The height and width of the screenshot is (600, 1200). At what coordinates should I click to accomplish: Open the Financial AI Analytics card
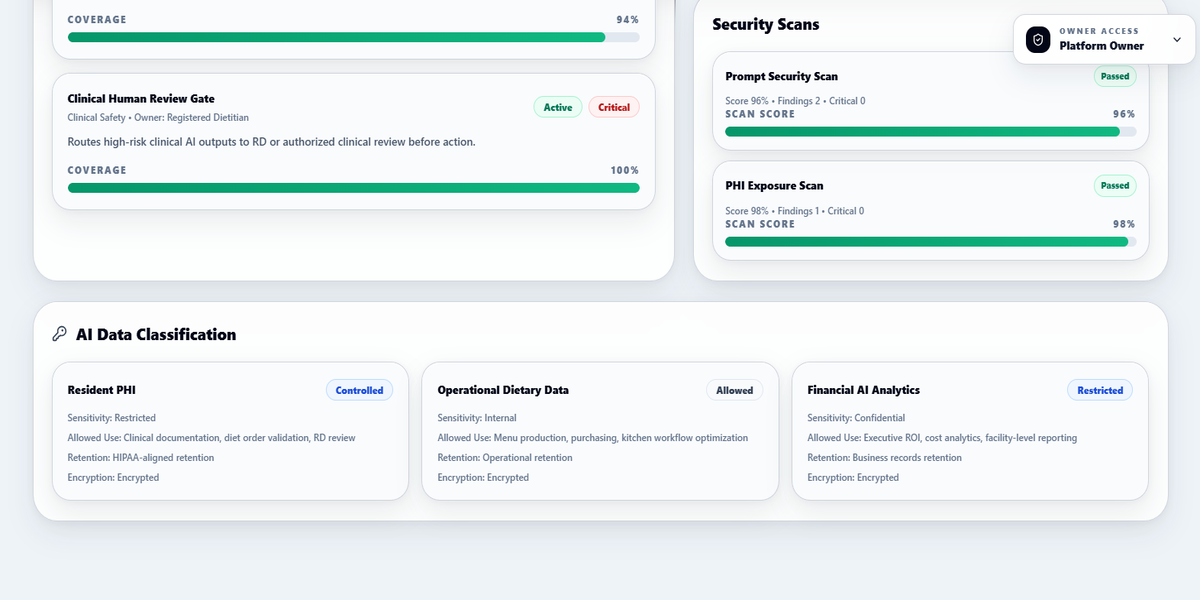point(970,431)
